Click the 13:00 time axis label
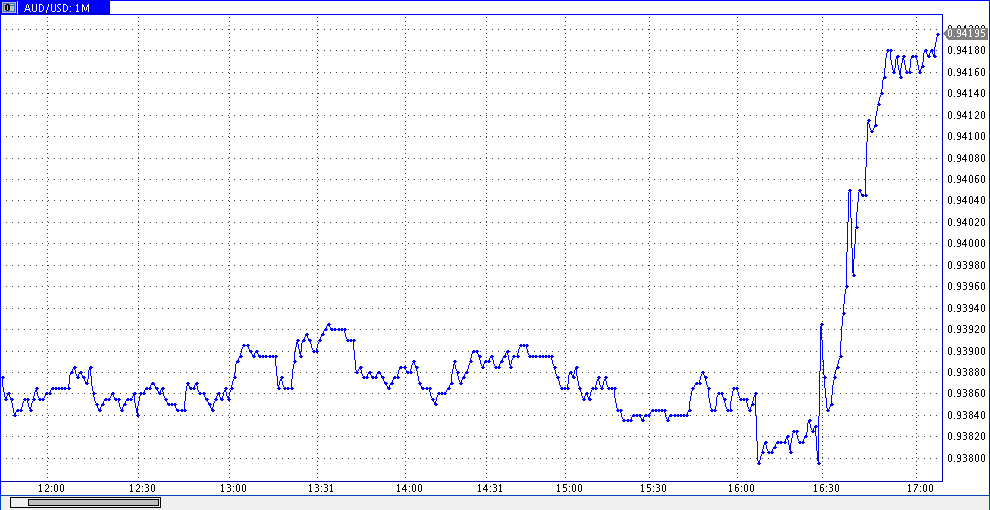This screenshot has width=990, height=510. (234, 489)
